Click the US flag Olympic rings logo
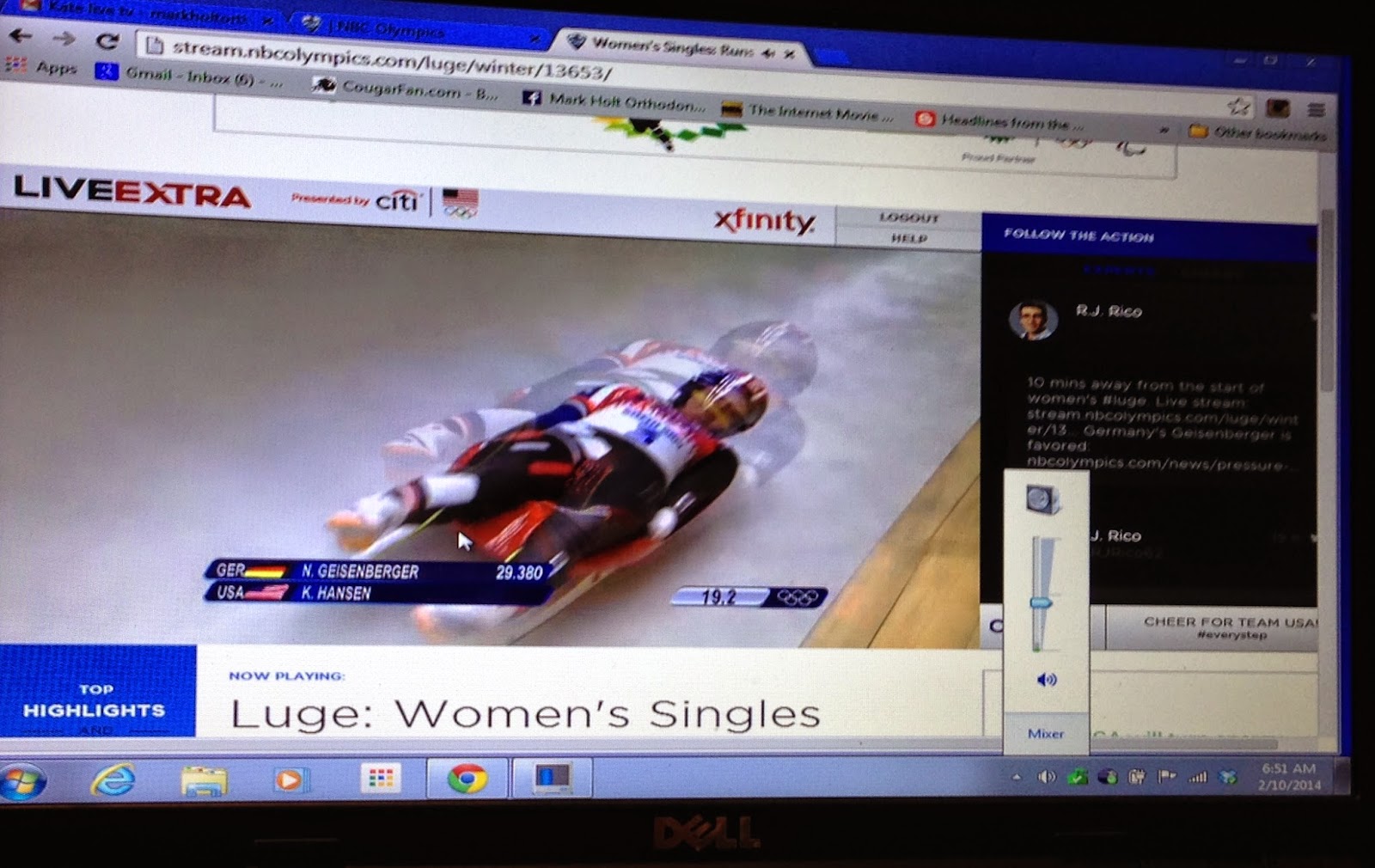The image size is (1375, 868). pyautogui.click(x=460, y=204)
